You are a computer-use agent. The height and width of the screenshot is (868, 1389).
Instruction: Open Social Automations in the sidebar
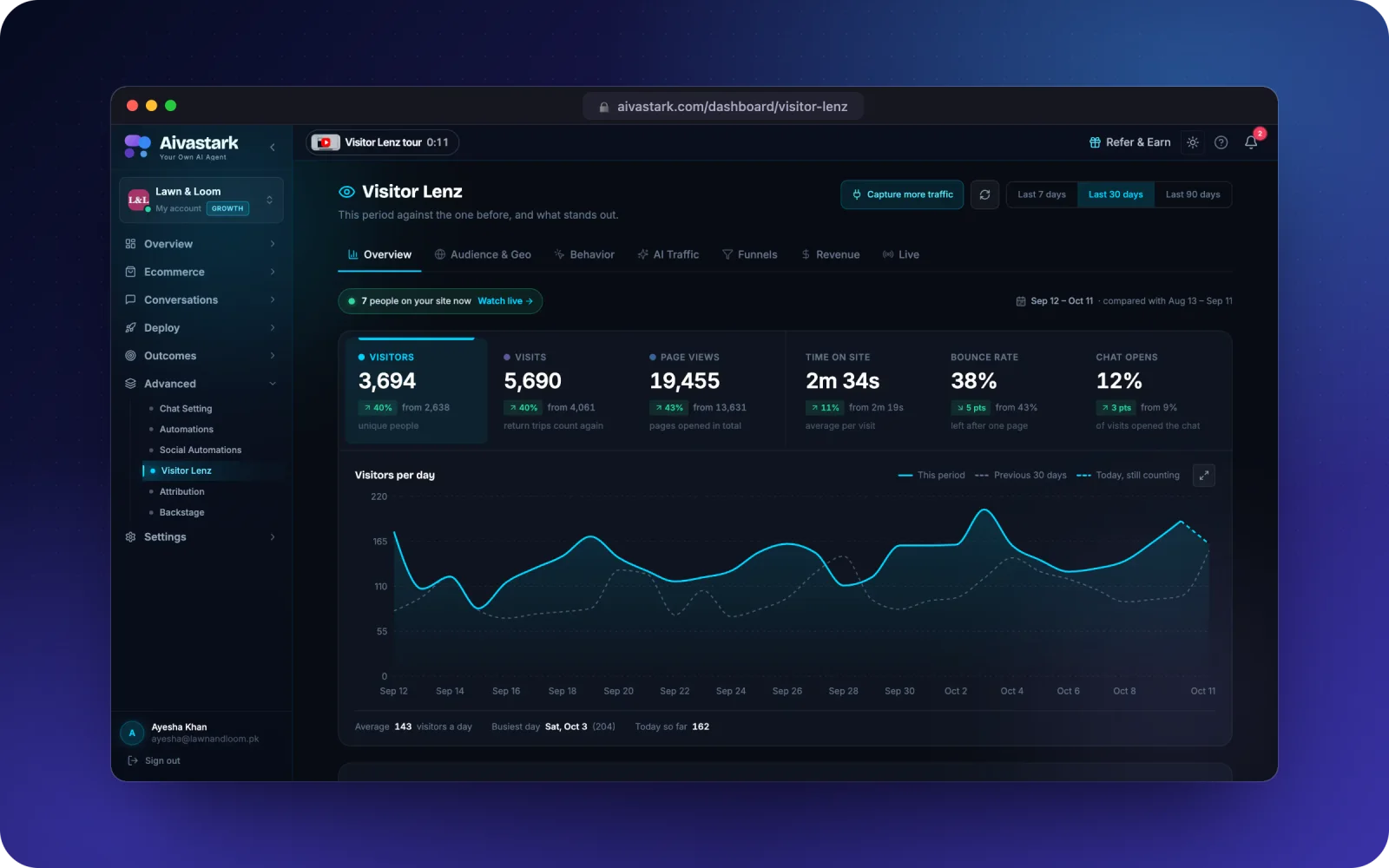(200, 450)
